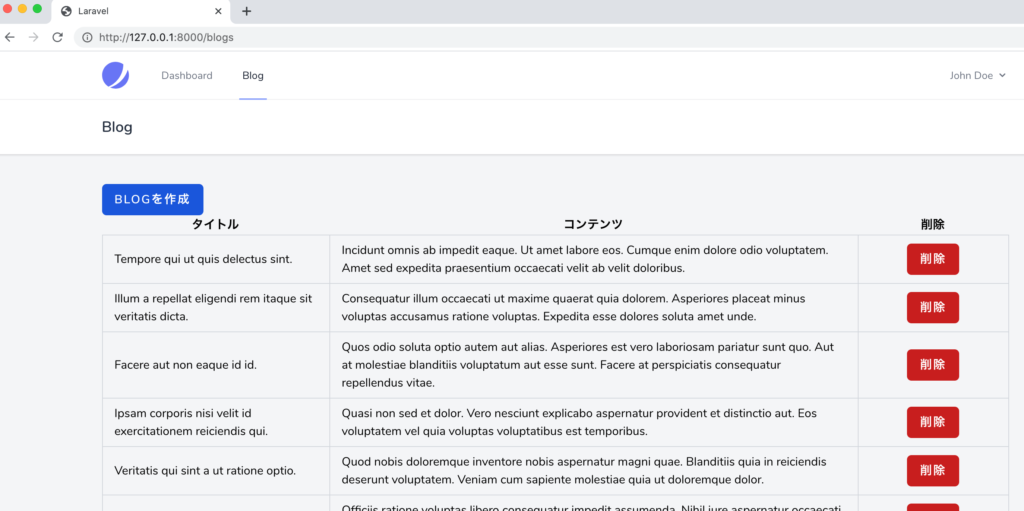Screen dimensions: 1024x511
Task: Click content starting 'Consequatur illum occaecati'
Action: [x=573, y=308]
